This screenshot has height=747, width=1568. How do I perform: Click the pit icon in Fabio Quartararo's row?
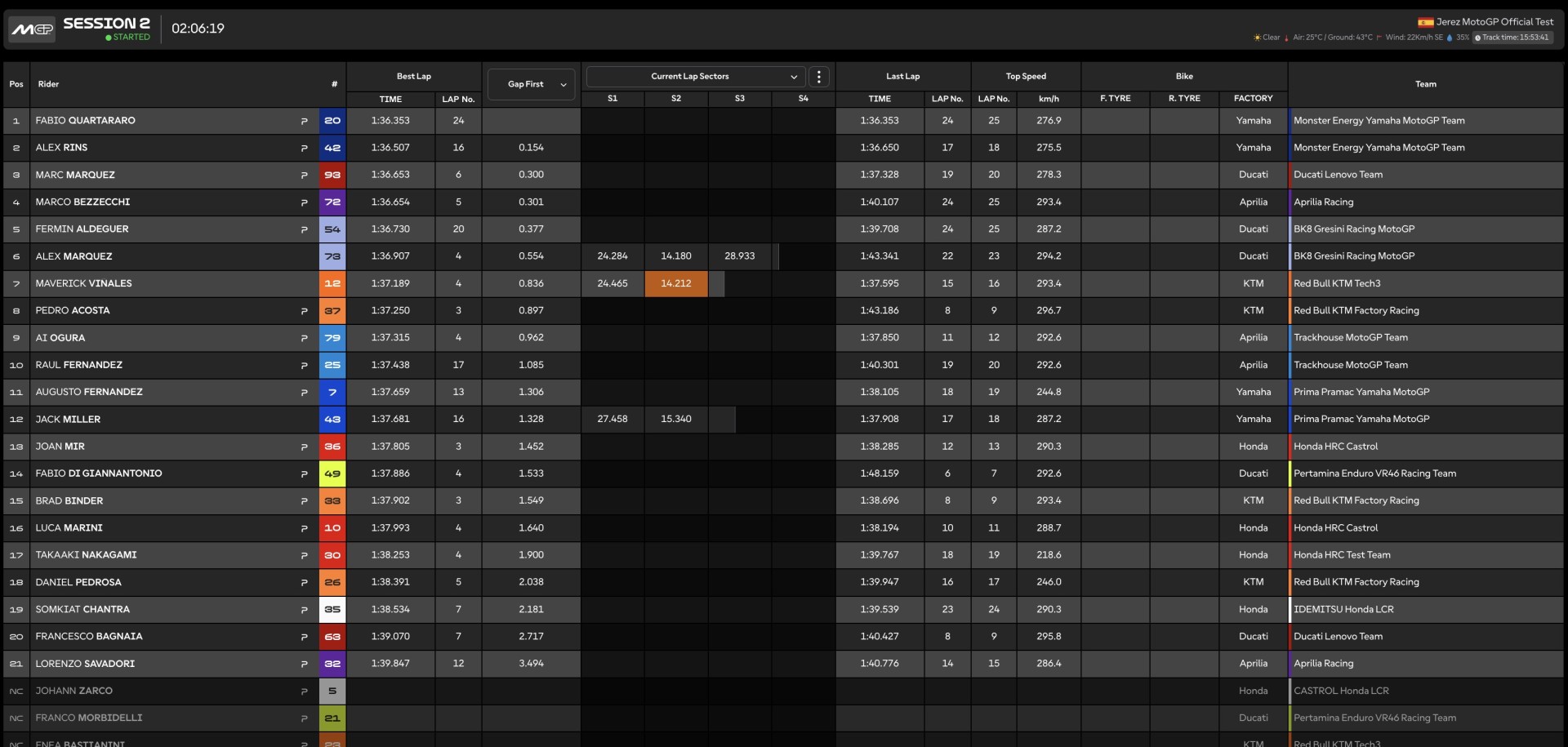pyautogui.click(x=304, y=121)
